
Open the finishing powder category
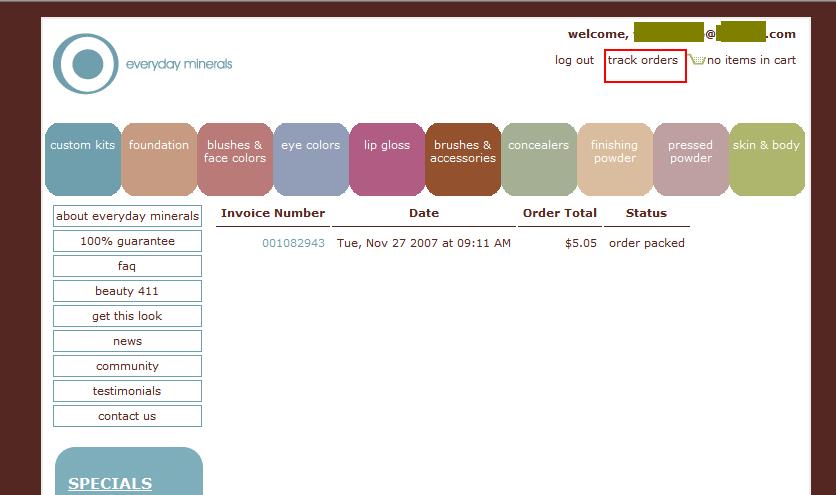(615, 159)
